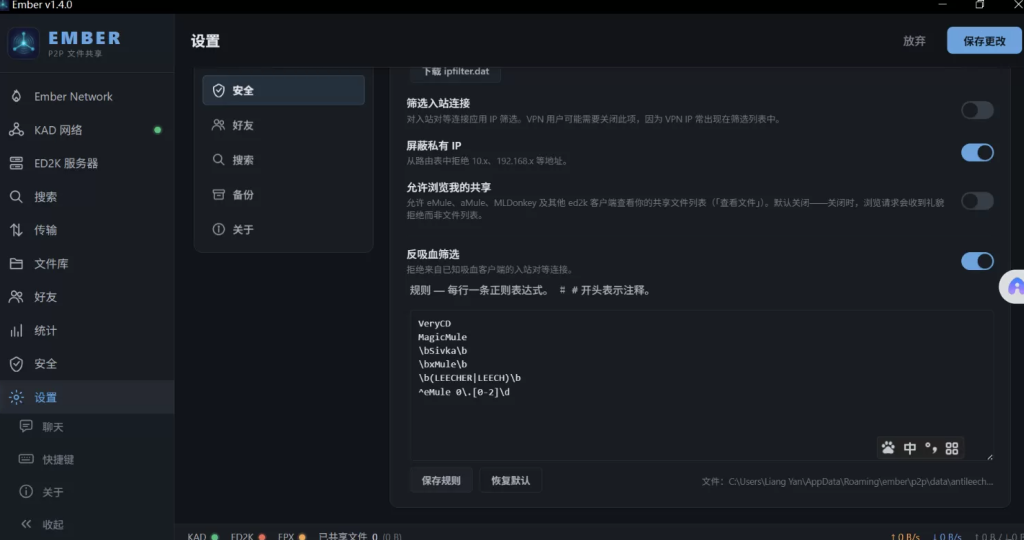Screen dimensions: 1024x540
Task: Select the 搜索 settings tab
Action: pyautogui.click(x=283, y=160)
